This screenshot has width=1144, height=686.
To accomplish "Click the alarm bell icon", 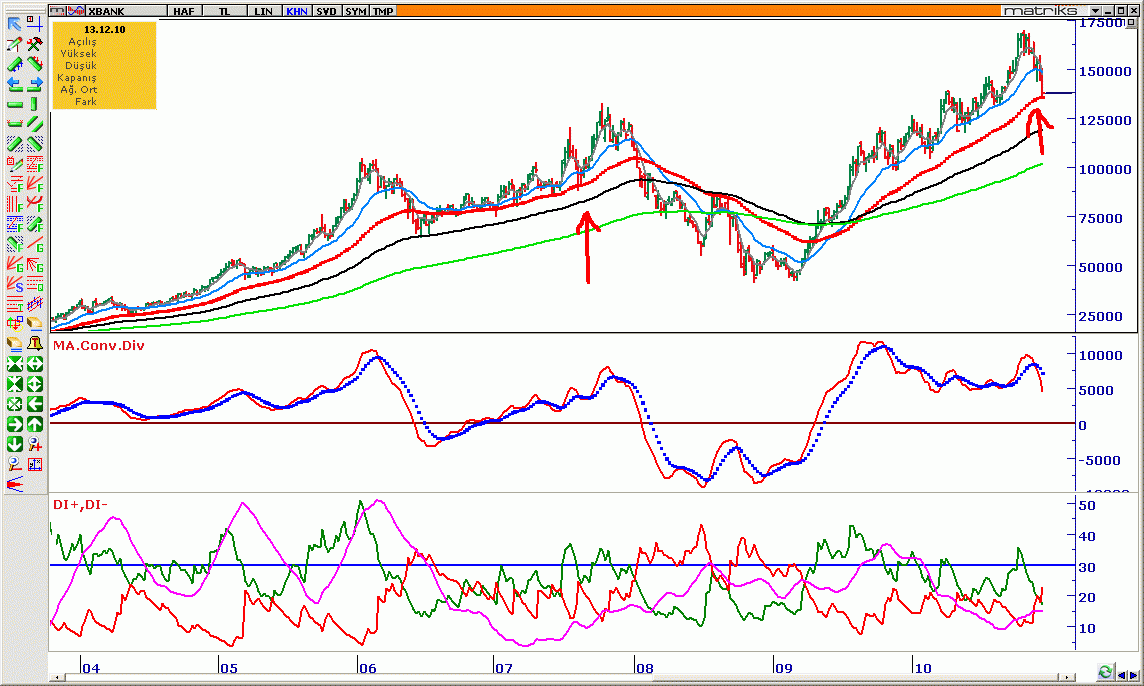I will click(34, 344).
